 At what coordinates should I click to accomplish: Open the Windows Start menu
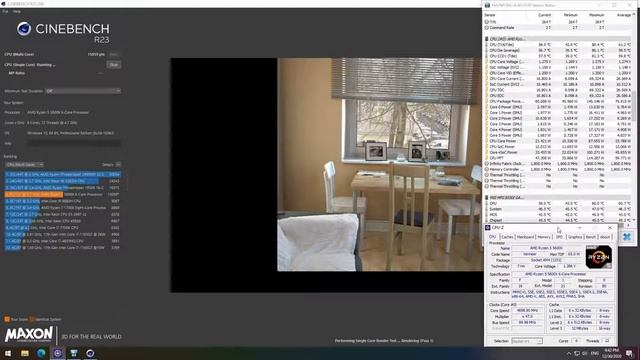click(x=8, y=353)
